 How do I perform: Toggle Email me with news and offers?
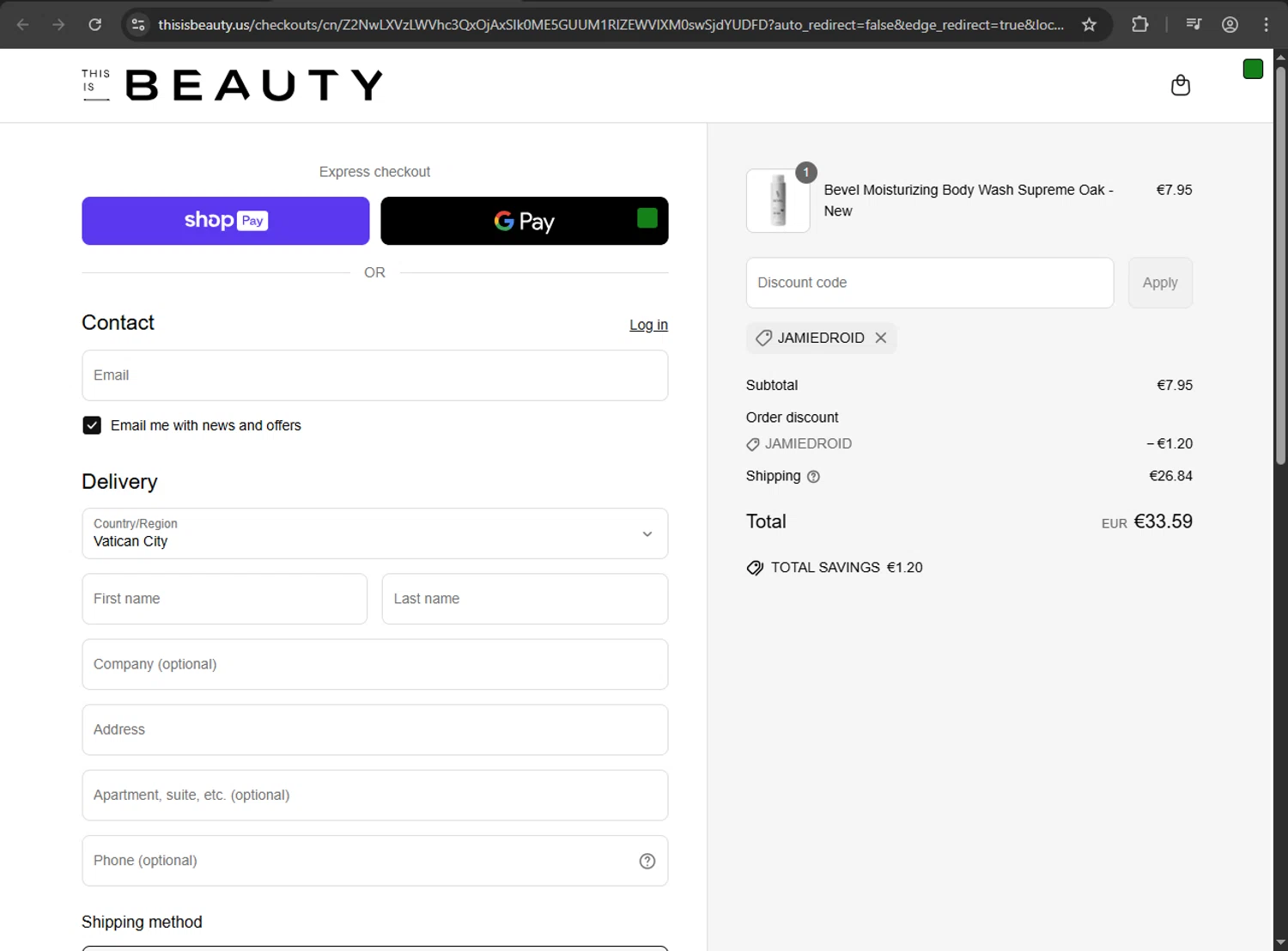(92, 425)
